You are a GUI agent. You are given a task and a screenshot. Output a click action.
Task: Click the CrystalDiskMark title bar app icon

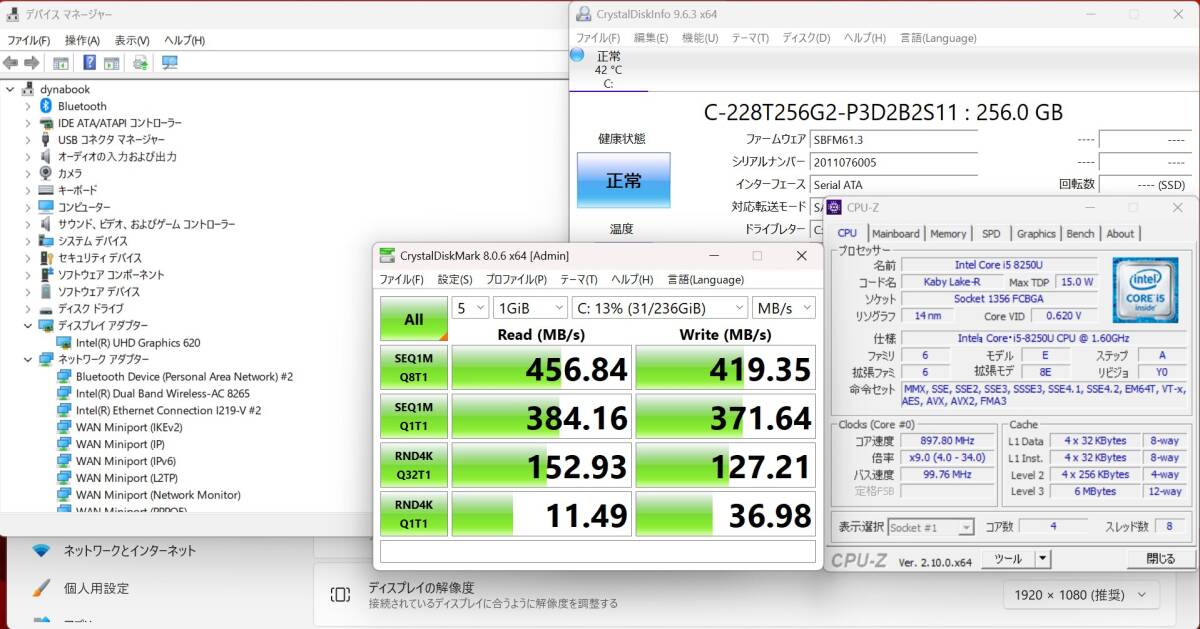coord(386,255)
